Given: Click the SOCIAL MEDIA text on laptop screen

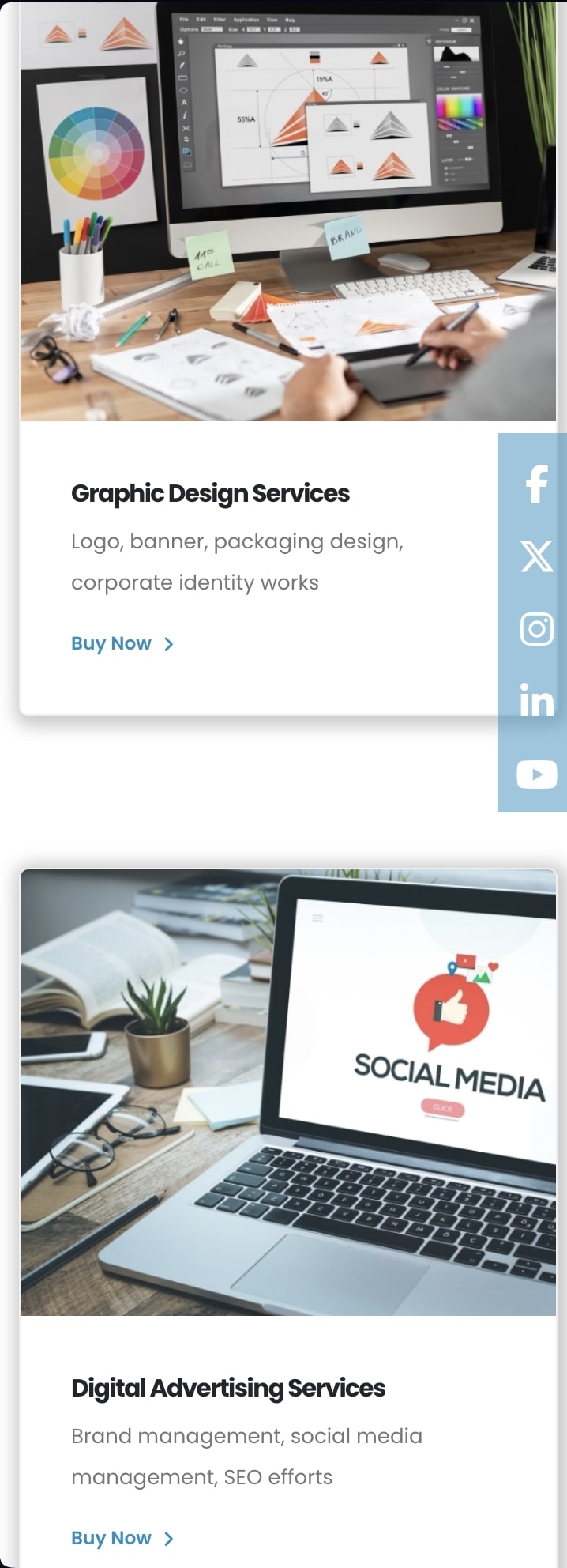Looking at the screenshot, I should (x=449, y=1076).
